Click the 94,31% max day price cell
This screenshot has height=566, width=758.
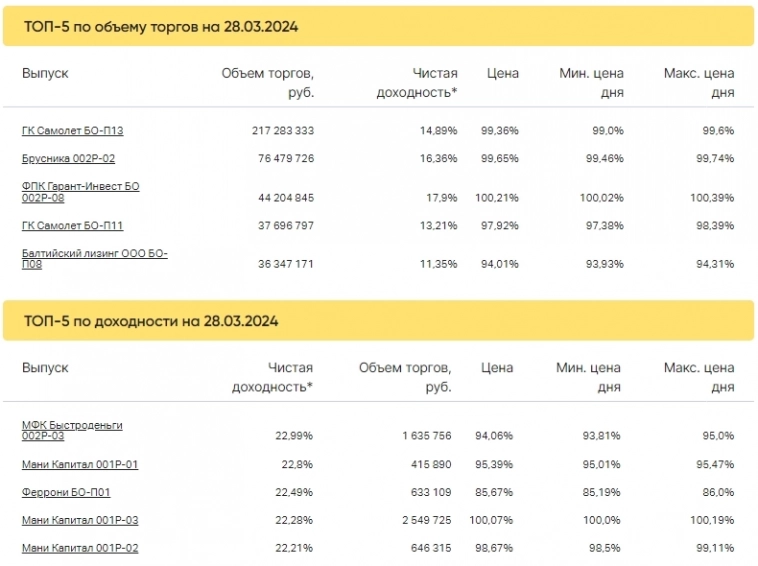tap(713, 264)
